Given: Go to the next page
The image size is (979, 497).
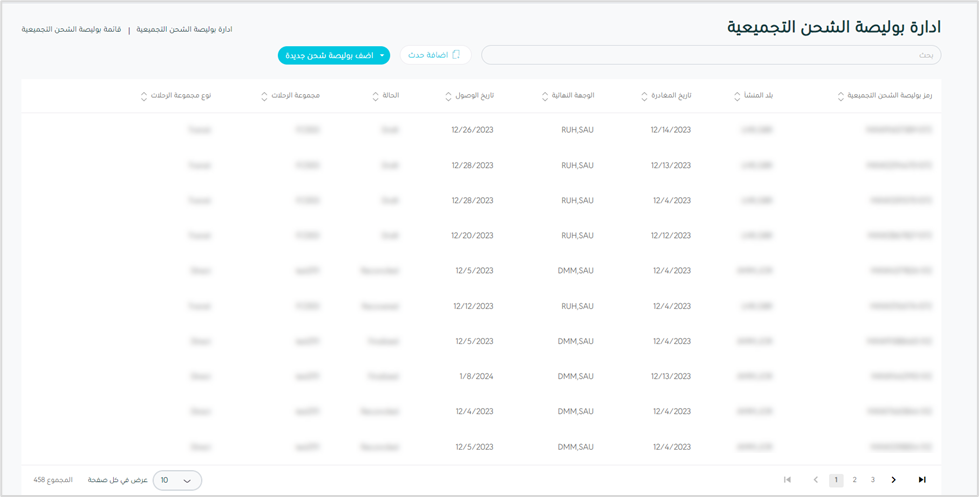Looking at the screenshot, I should point(894,480).
